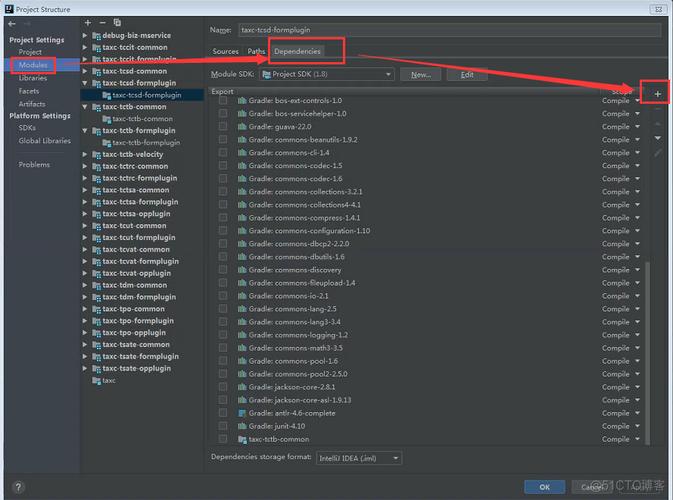Click the module Name input field
The width and height of the screenshot is (673, 500).
(449, 30)
